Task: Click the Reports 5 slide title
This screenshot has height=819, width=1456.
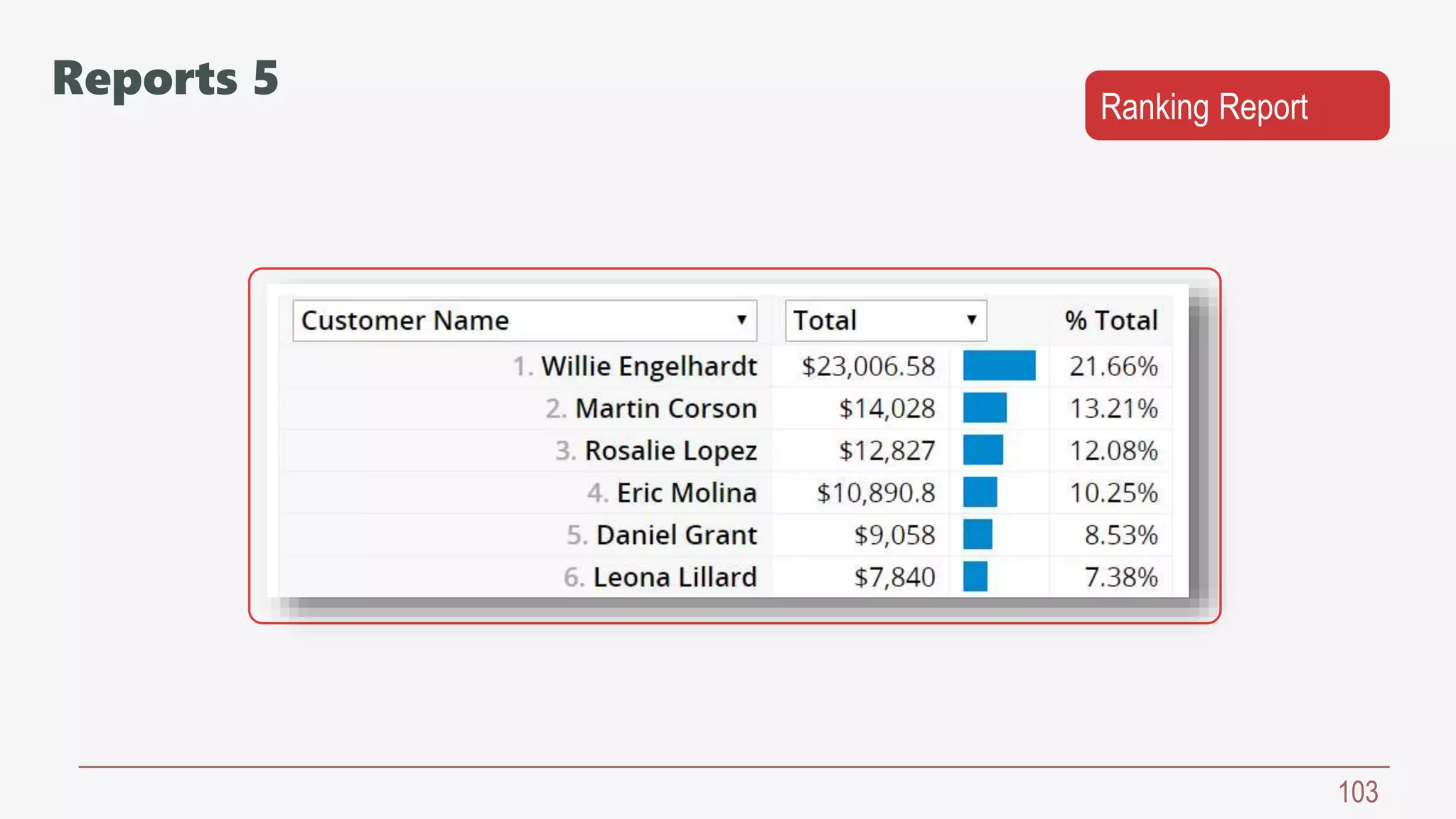Action: click(166, 78)
